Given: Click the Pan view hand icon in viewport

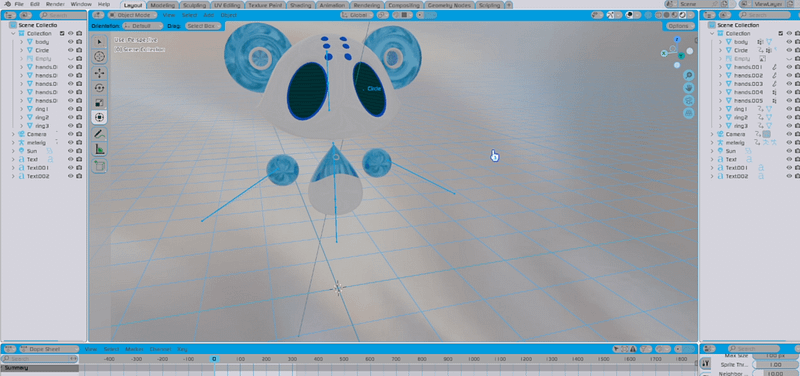Looking at the screenshot, I should pos(689,88).
